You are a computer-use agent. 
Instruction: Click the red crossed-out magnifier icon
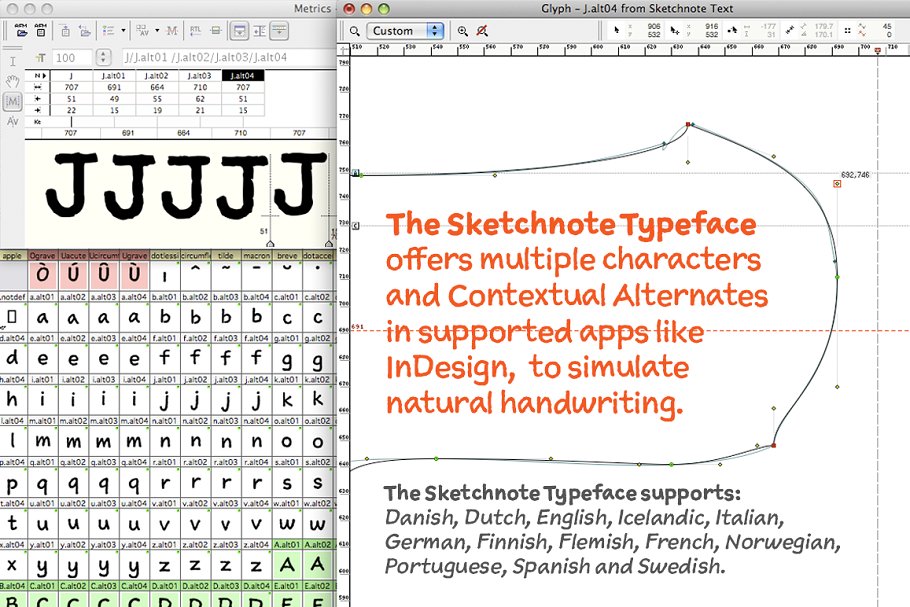484,31
